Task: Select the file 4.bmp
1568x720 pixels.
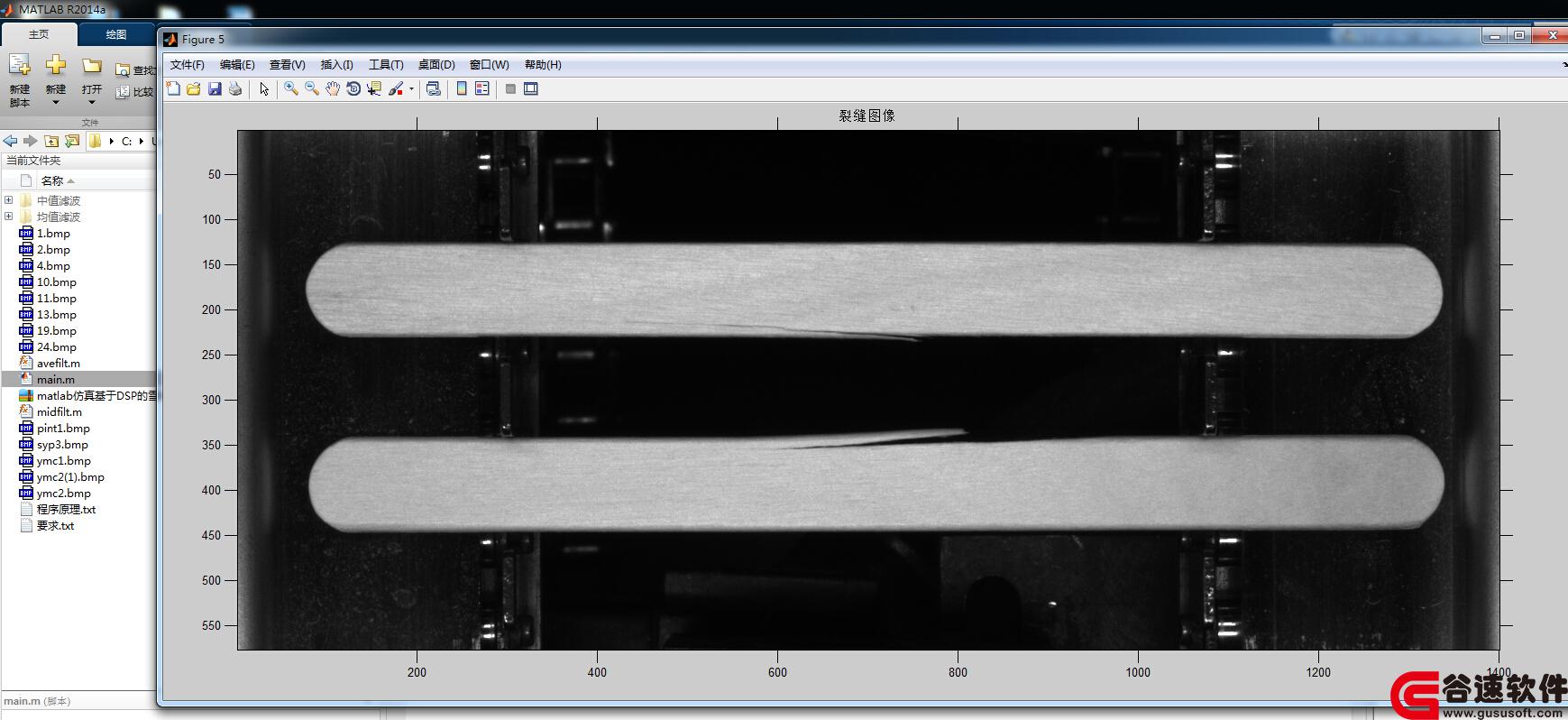Action: [x=53, y=266]
